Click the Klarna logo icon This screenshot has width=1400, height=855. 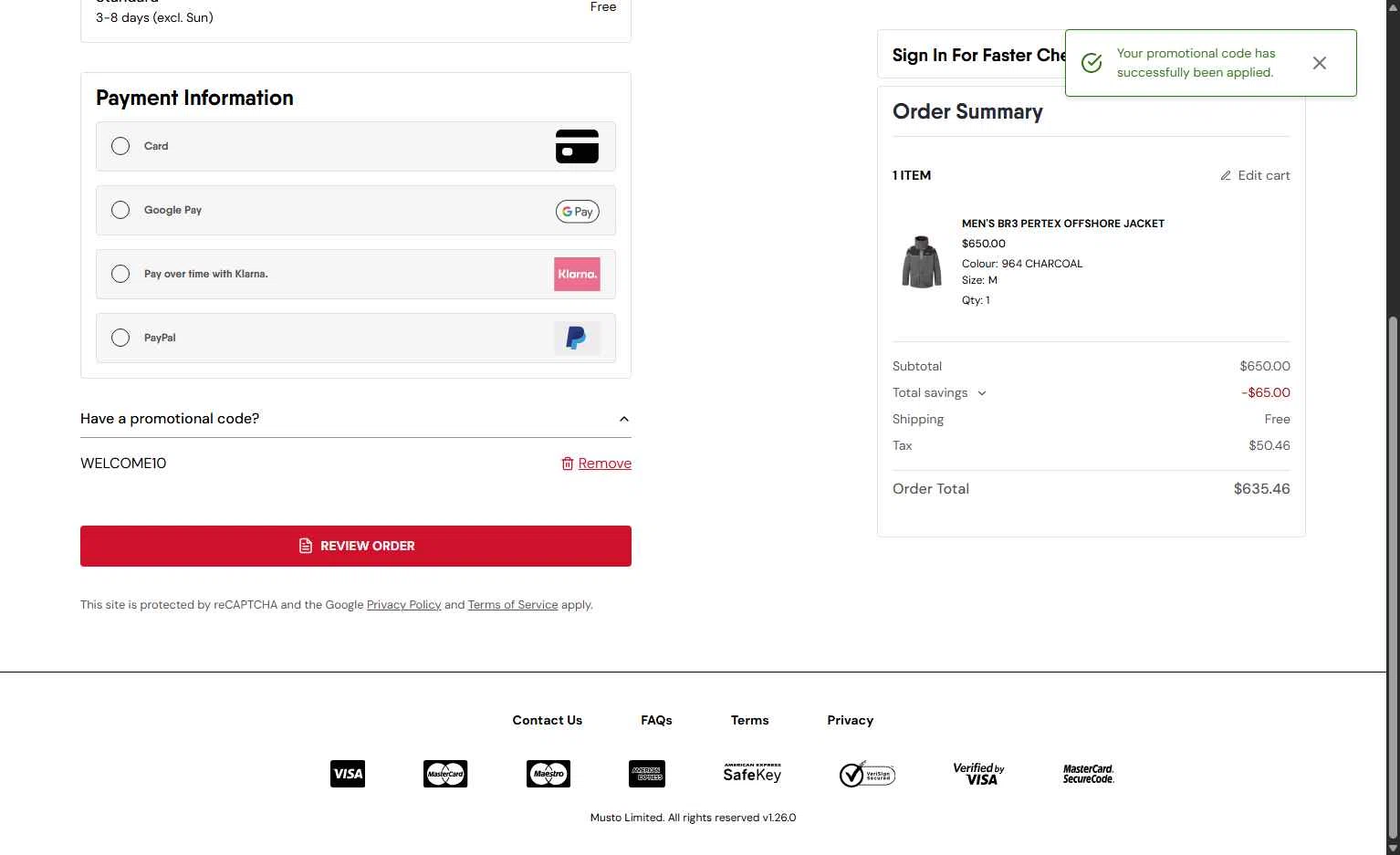[x=577, y=274]
